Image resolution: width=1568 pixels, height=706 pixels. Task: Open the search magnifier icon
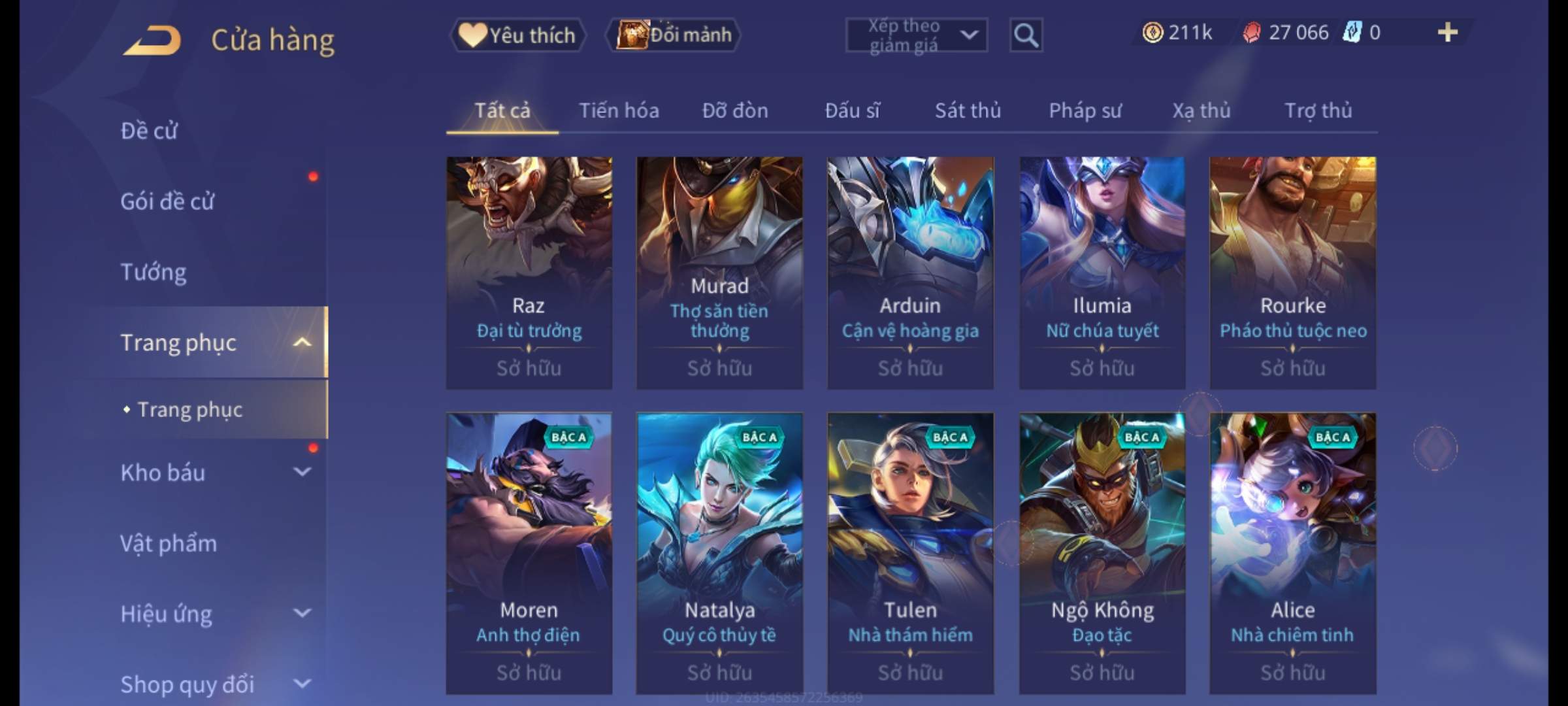tap(1026, 35)
